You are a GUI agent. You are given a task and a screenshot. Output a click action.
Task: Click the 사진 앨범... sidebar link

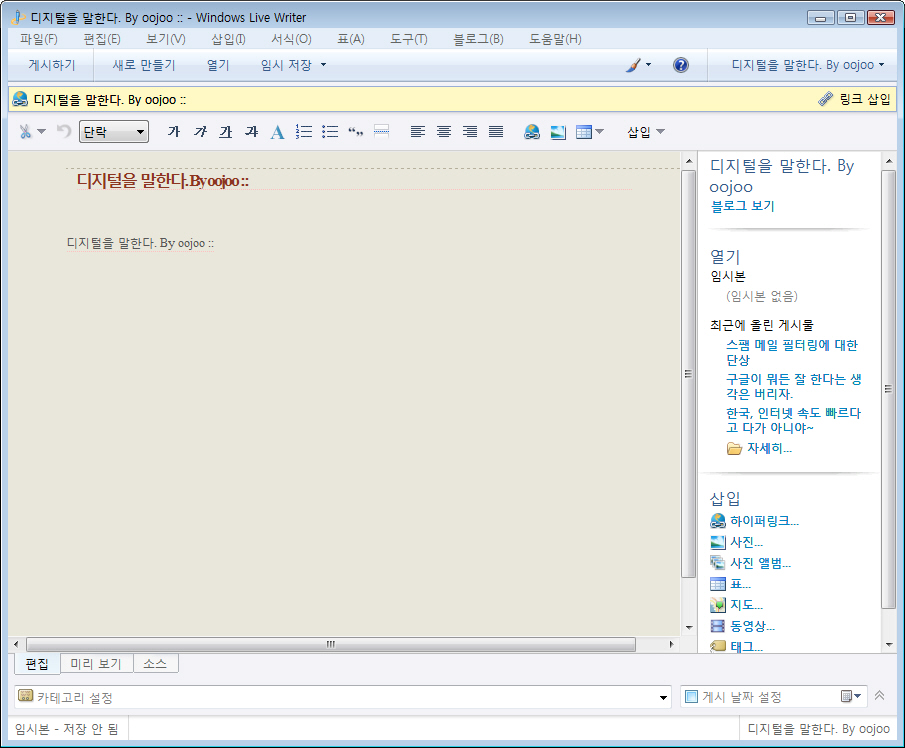tap(751, 563)
